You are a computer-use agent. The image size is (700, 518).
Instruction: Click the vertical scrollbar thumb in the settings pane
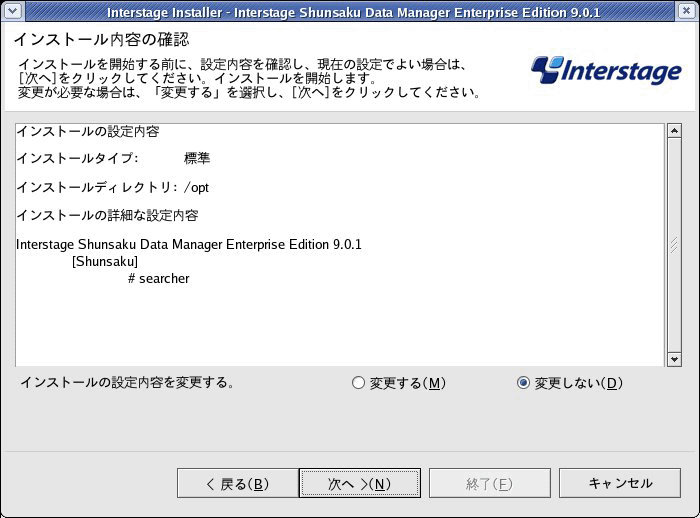[674, 245]
